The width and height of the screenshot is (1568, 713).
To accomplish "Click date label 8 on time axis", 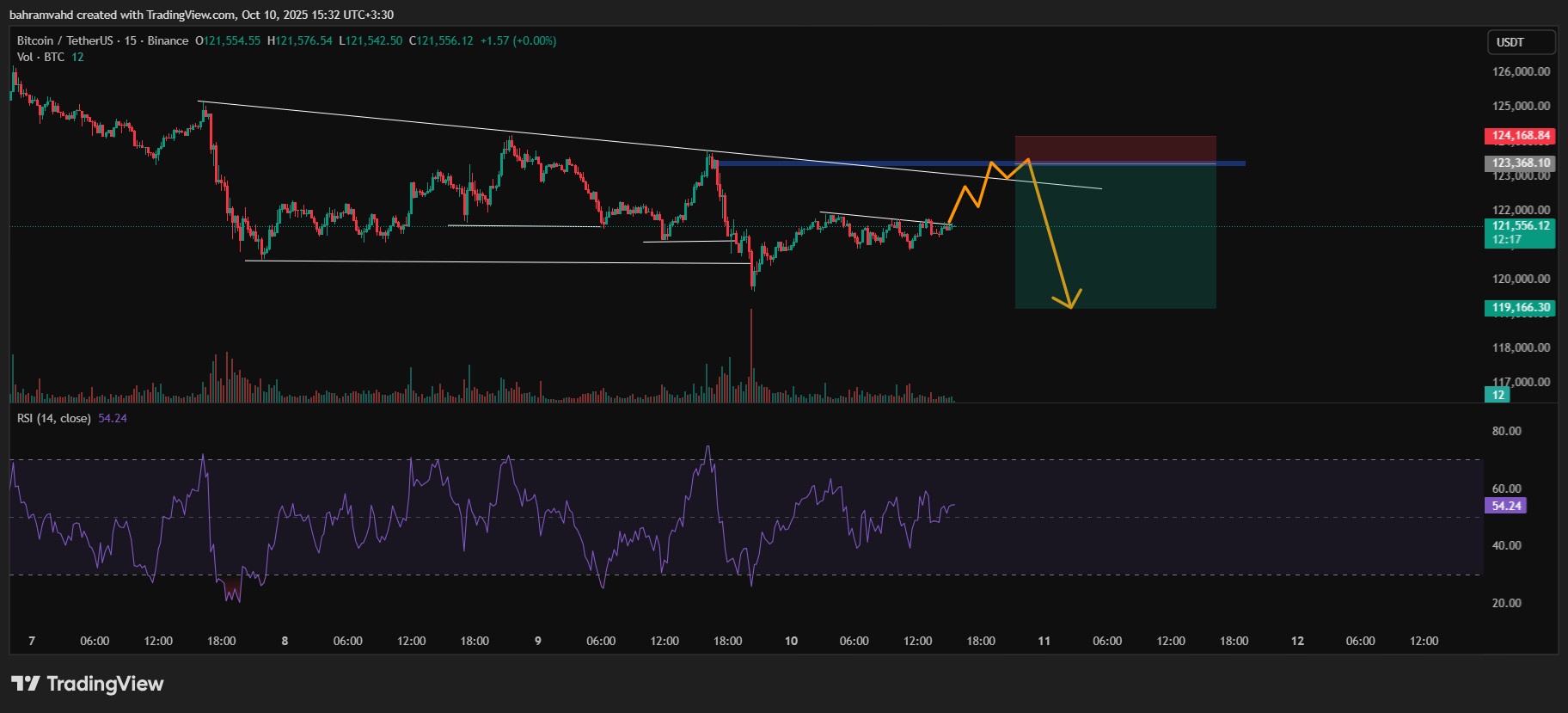I will click(285, 641).
